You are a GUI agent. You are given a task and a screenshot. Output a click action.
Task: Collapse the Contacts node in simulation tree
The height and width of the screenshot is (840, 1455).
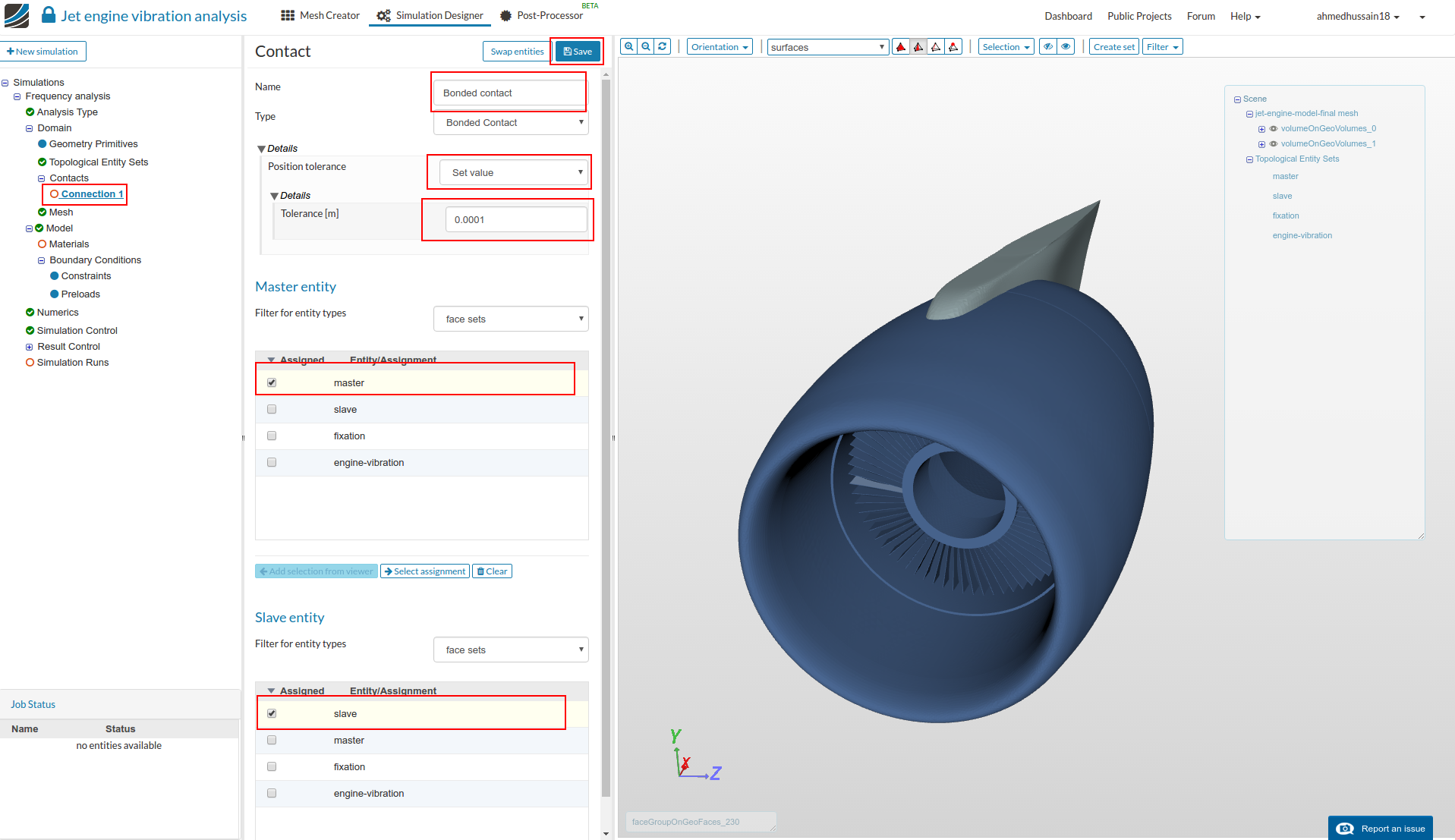(42, 179)
